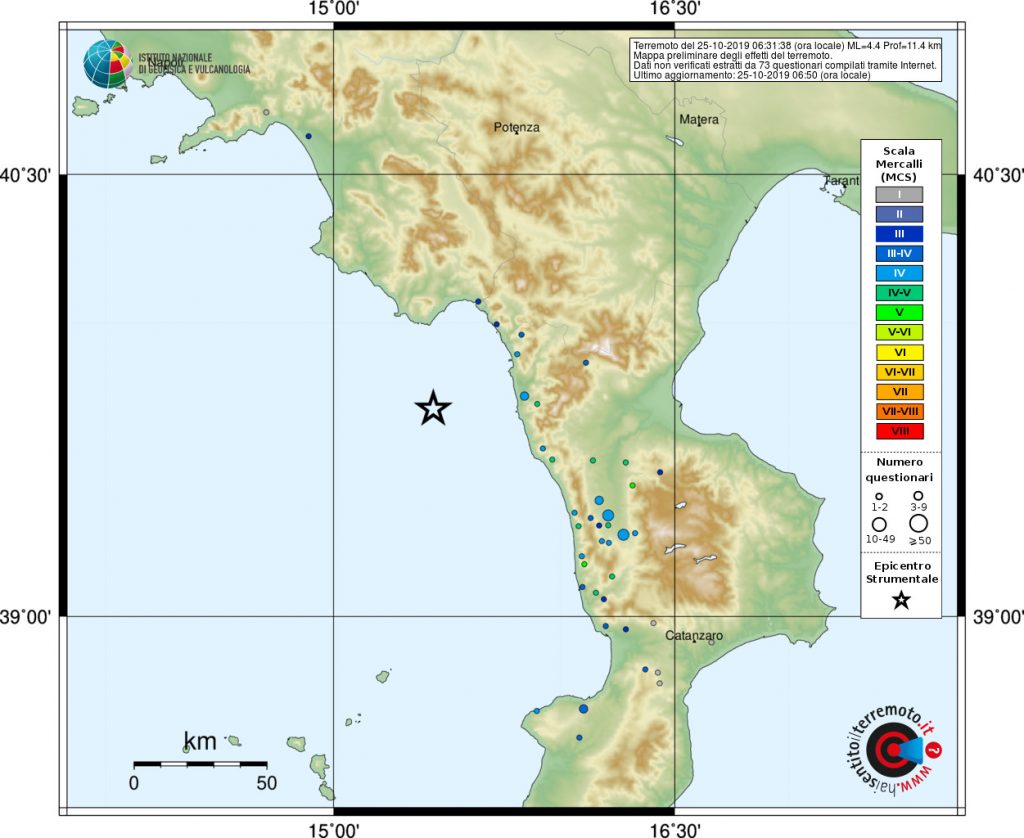The width and height of the screenshot is (1024, 838).
Task: Click the Catanzaro city label
Action: click(696, 634)
